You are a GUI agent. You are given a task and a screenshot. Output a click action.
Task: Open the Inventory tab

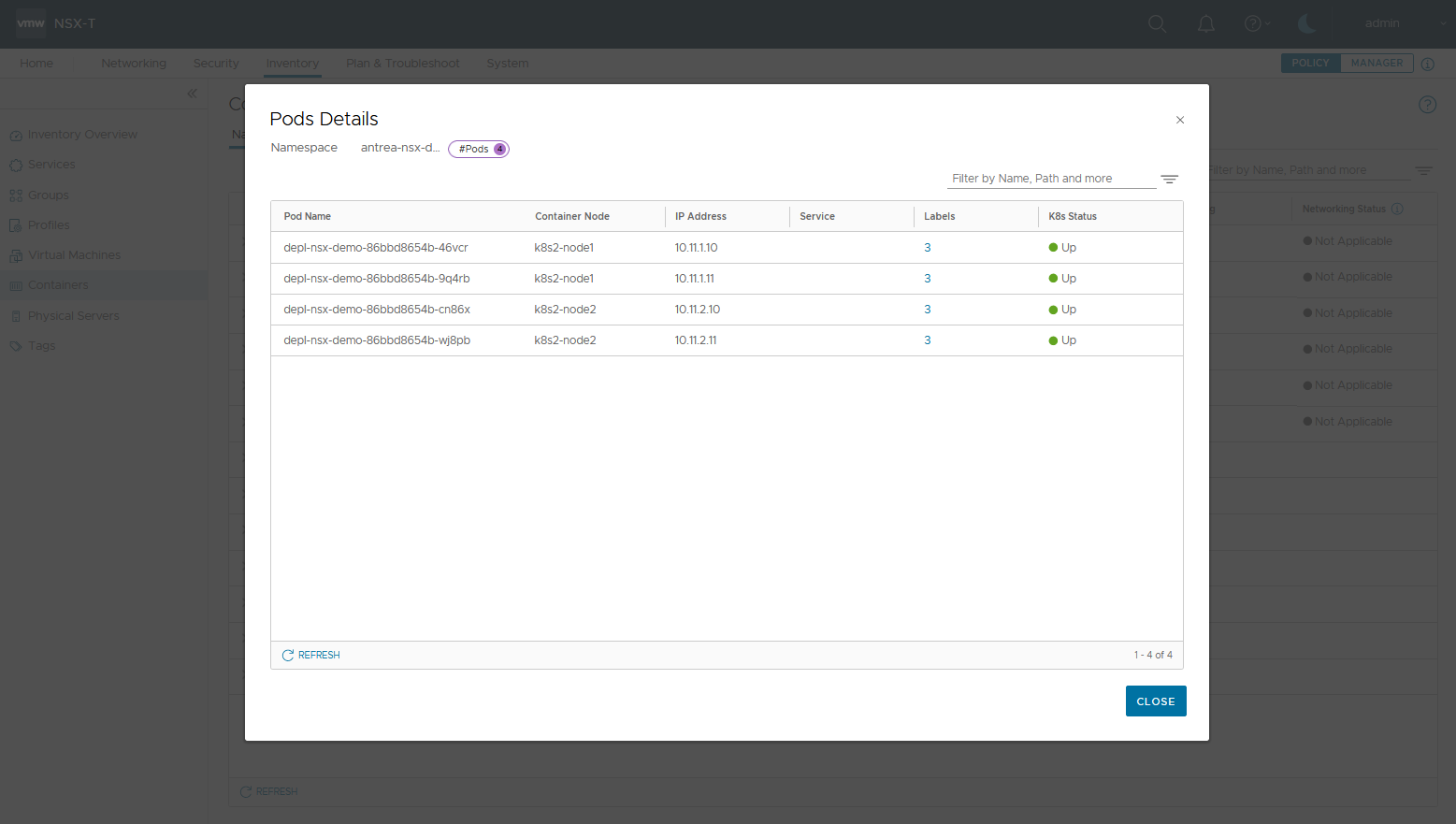pyautogui.click(x=293, y=64)
